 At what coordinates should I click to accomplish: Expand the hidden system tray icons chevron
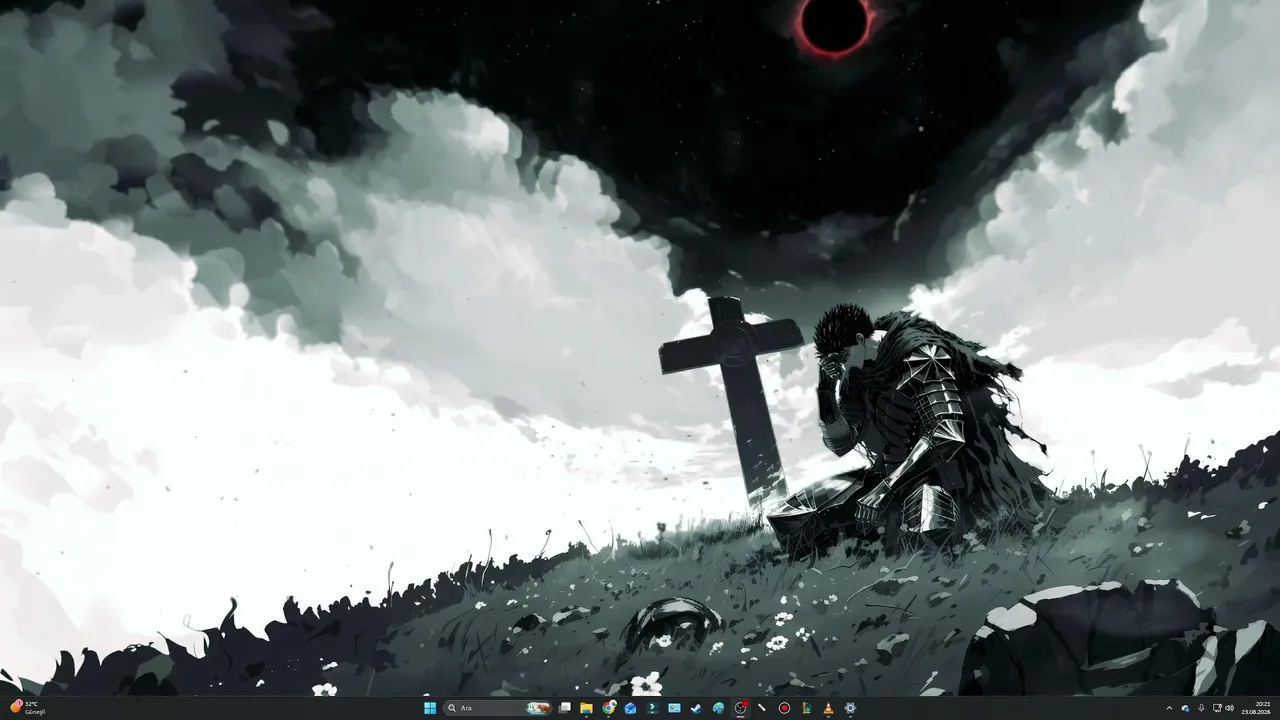[x=1169, y=708]
